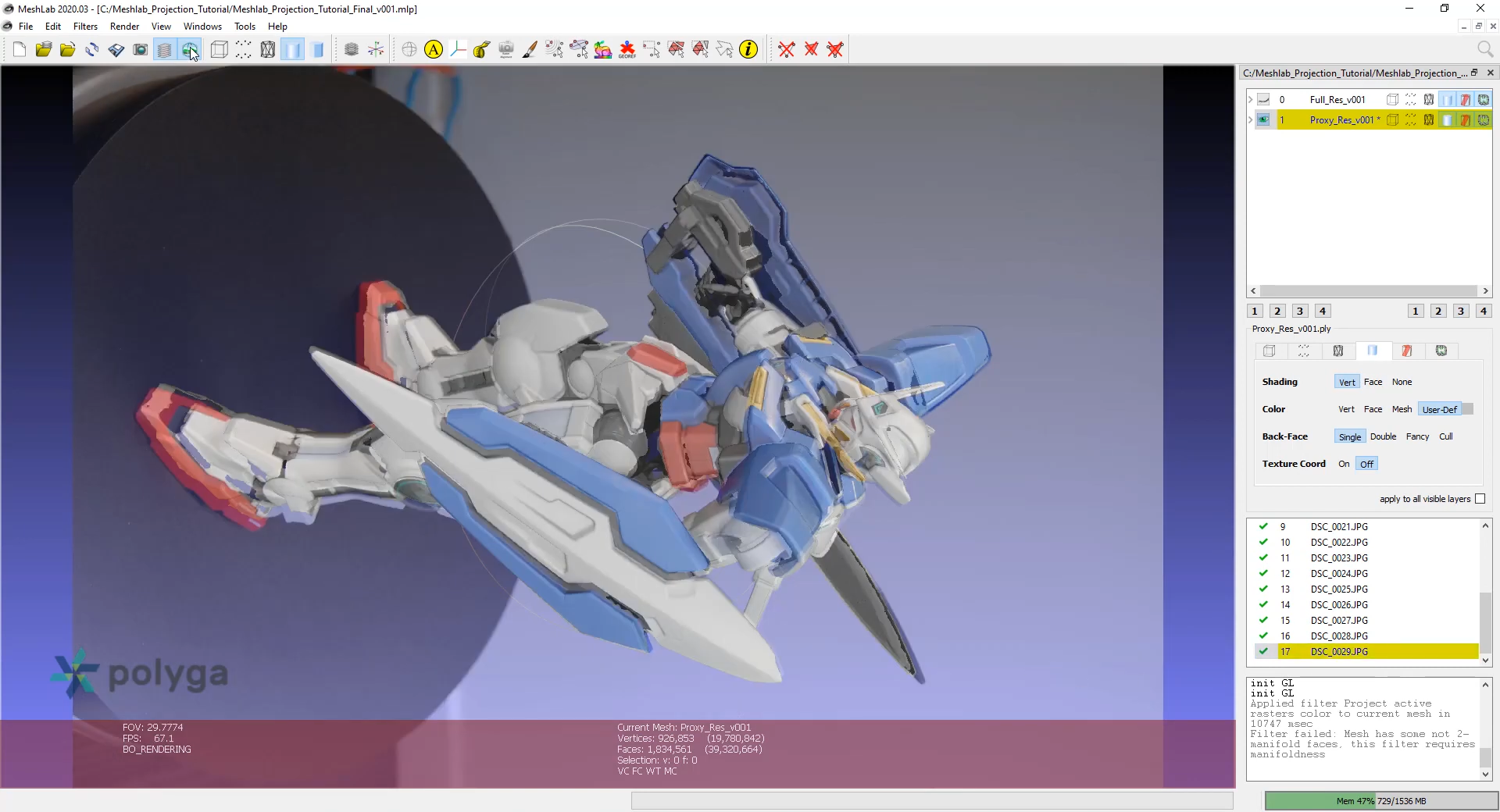Set Color to Mesh
This screenshot has width=1500, height=812.
(x=1402, y=409)
